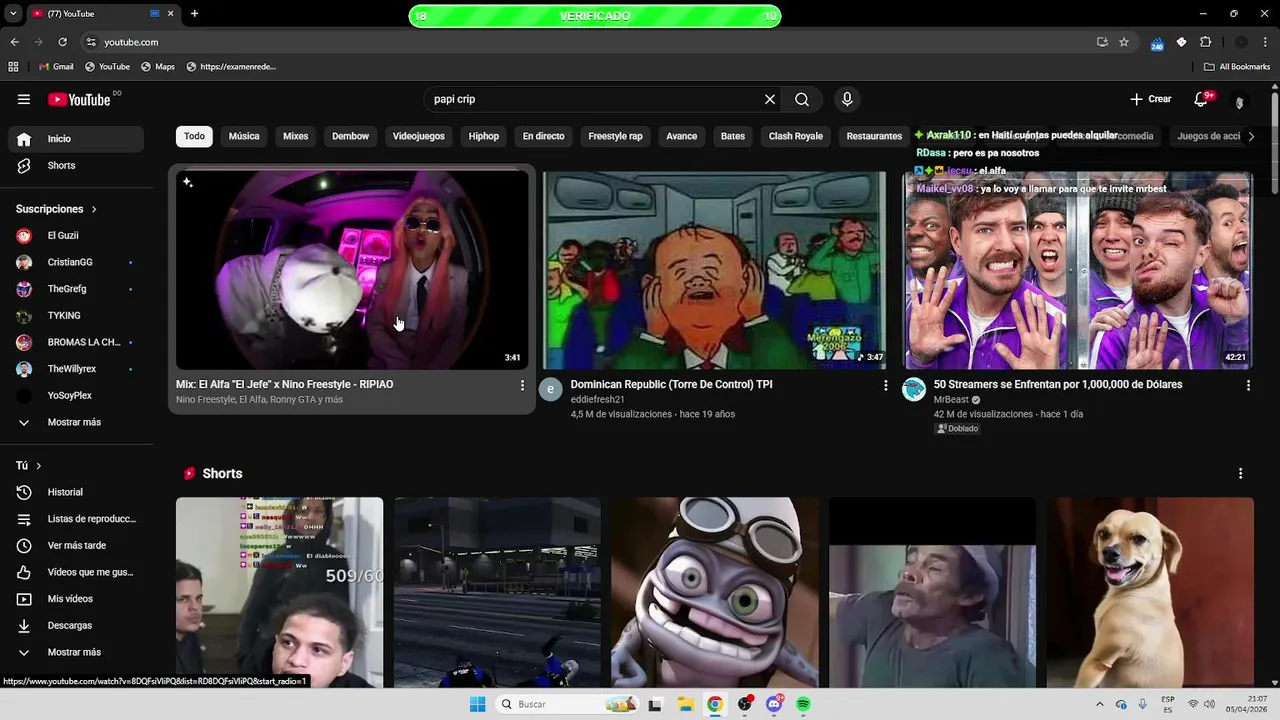The image size is (1280, 720).
Task: Open Historial
Action: 76,492
